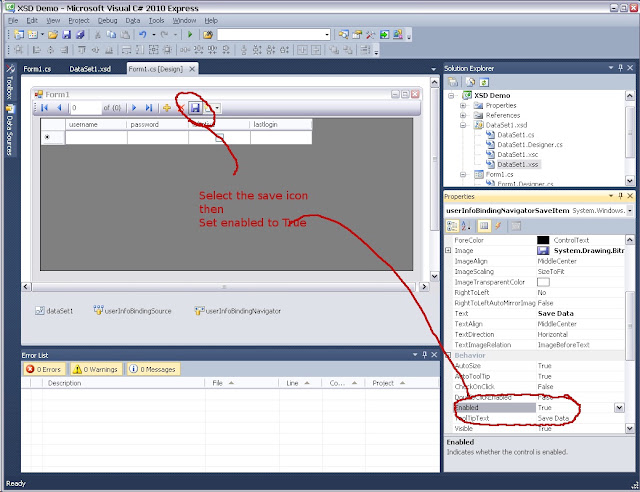Toggle checkbox cell in data grid row
This screenshot has width=640, height=492.
pyautogui.click(x=220, y=138)
